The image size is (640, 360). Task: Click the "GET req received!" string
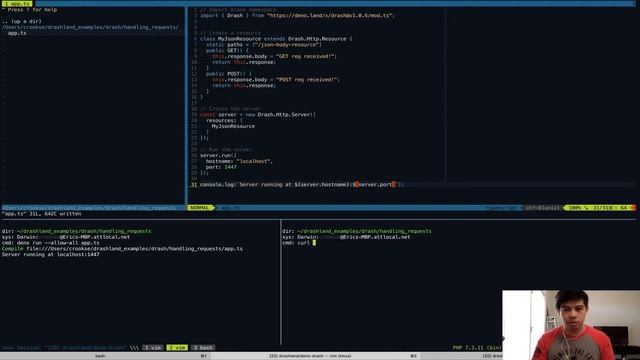(x=305, y=56)
